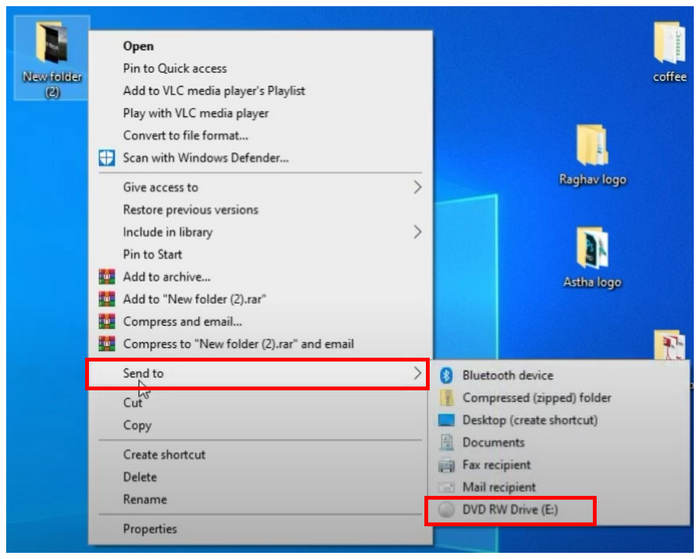Select Add to VLC media player's Playlist
Screen dimensions: 700x559
pos(260,91)
